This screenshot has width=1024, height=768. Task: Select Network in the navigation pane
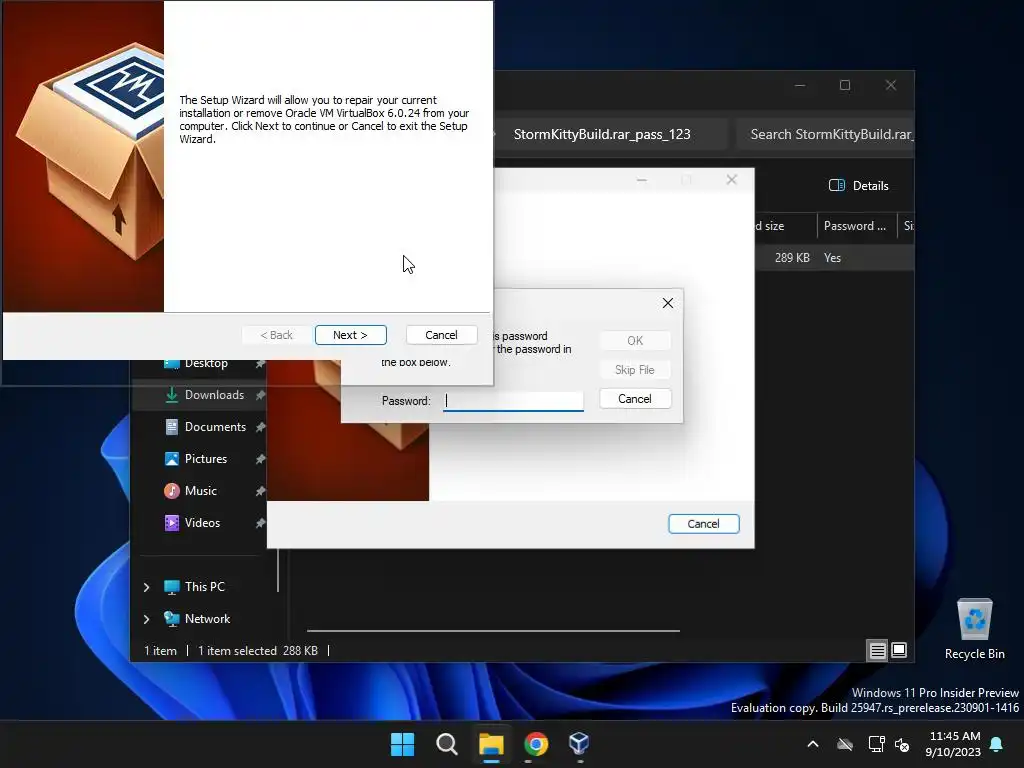tap(207, 619)
